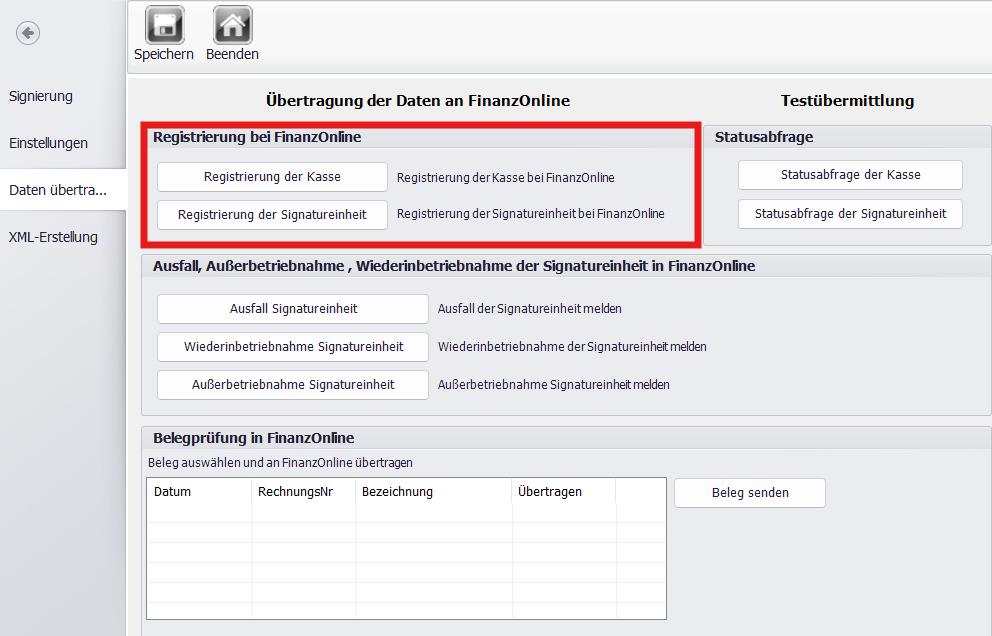
Task: Click Registrierung der Signatureinheit button
Action: (272, 215)
